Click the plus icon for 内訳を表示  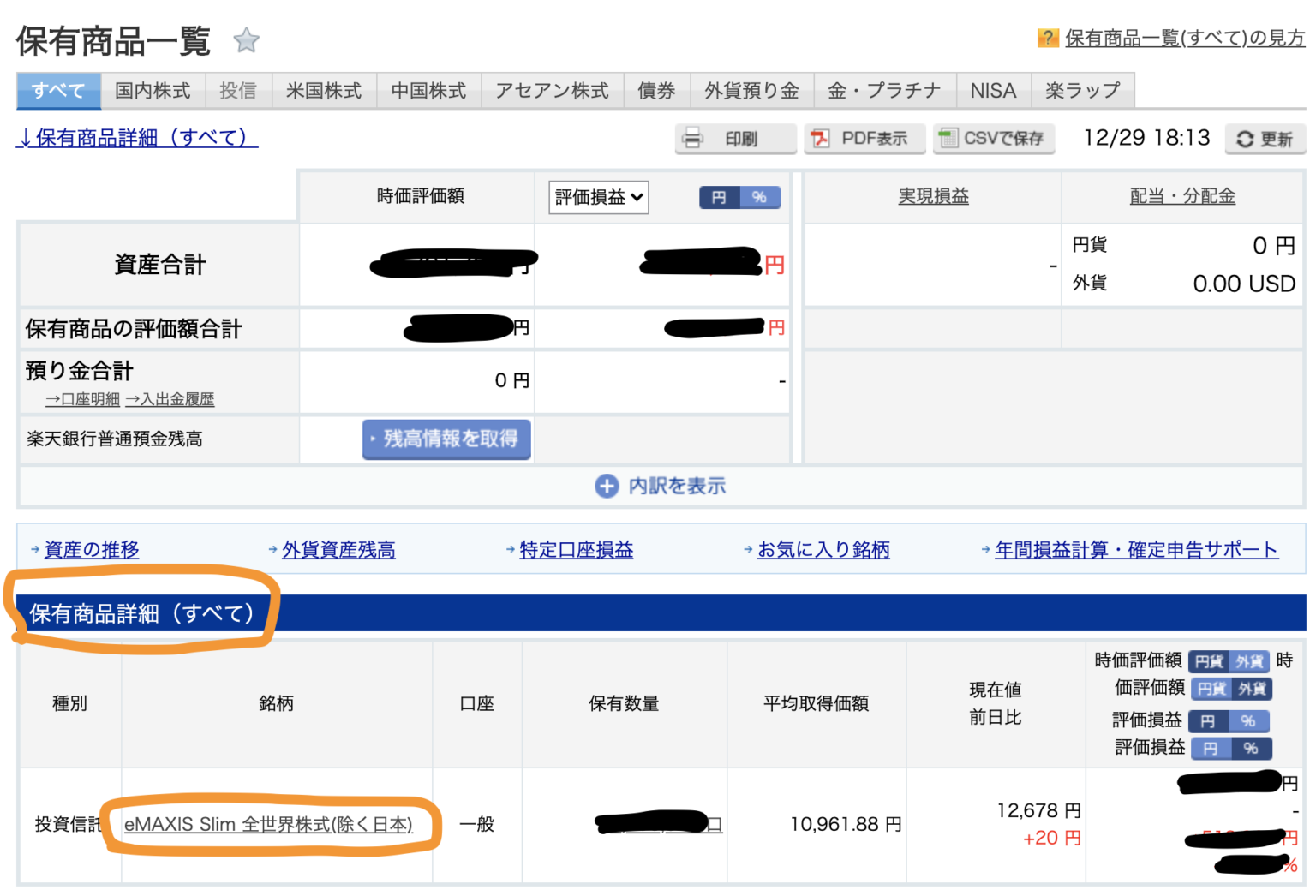click(607, 487)
